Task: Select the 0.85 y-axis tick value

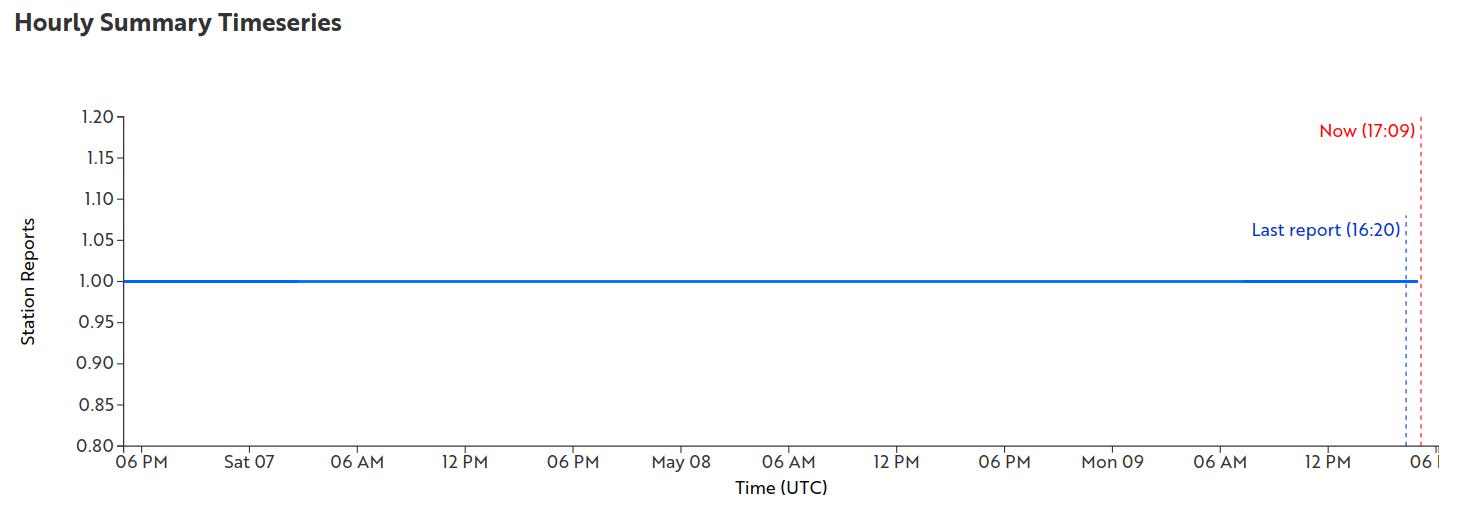Action: click(x=97, y=405)
